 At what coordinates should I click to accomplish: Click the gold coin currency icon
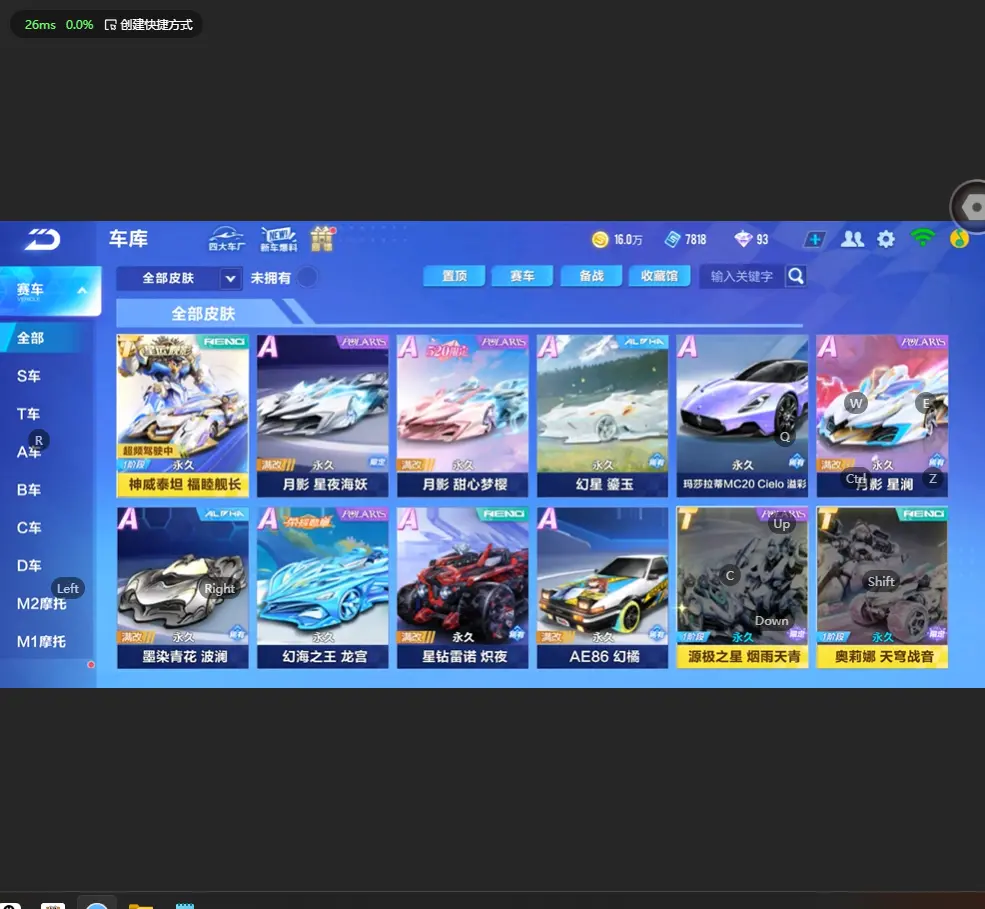pyautogui.click(x=600, y=239)
